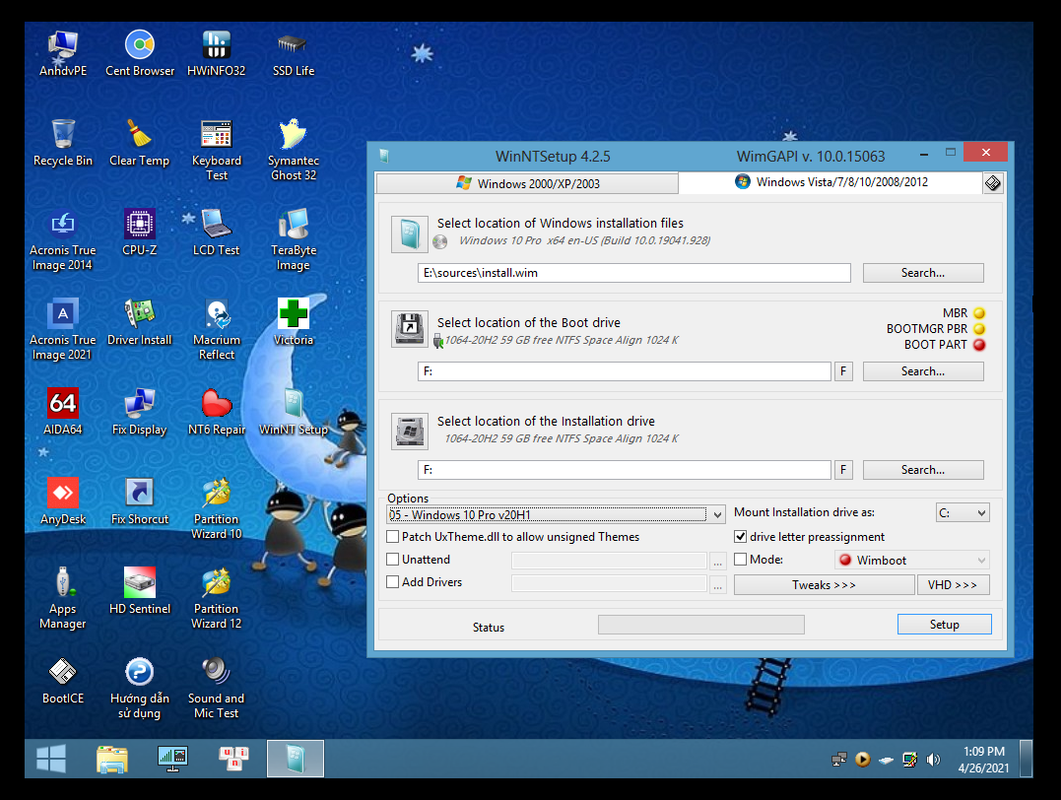Image resolution: width=1061 pixels, height=800 pixels.
Task: Select Fix Display desktop icon
Action: (139, 412)
